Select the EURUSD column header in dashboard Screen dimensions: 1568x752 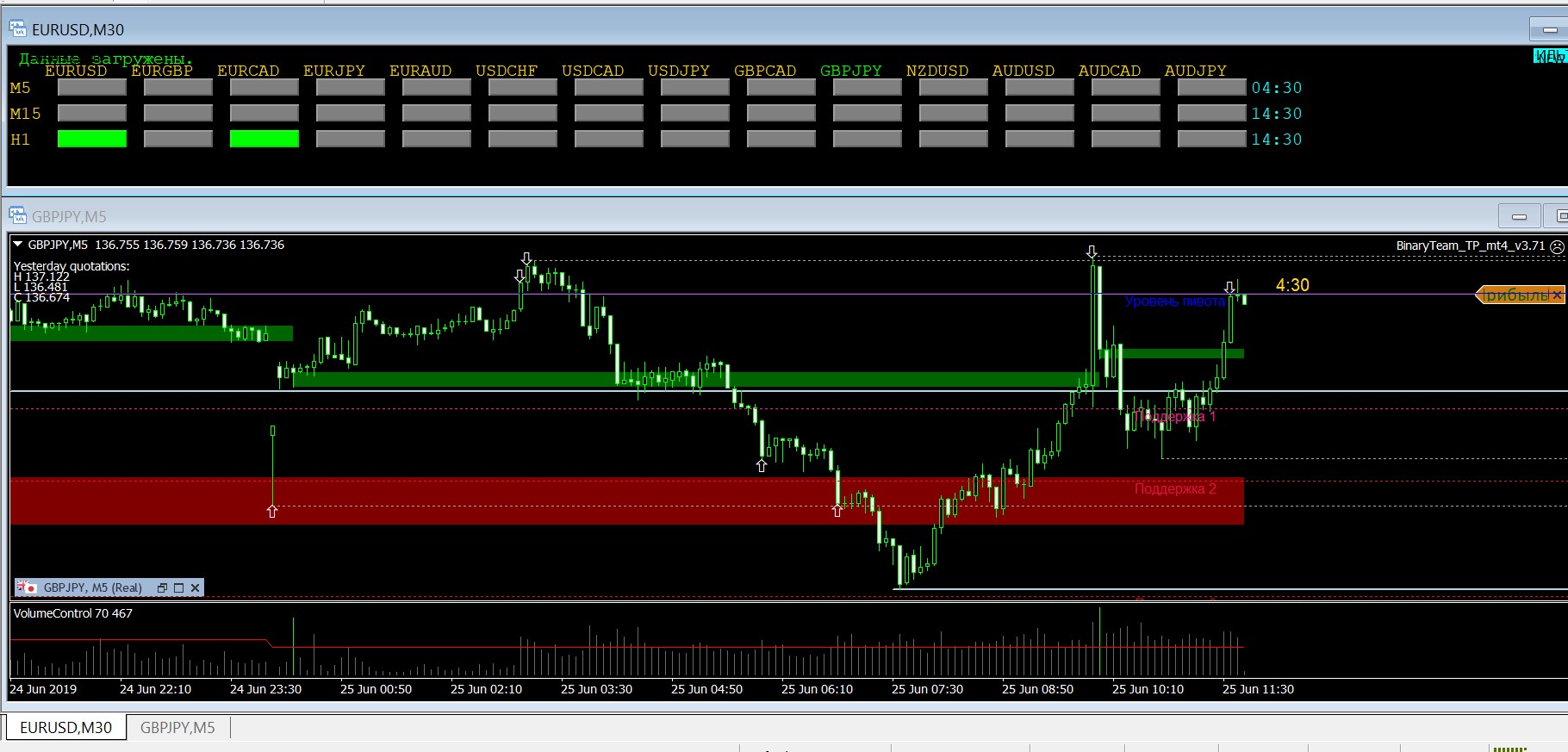click(76, 71)
